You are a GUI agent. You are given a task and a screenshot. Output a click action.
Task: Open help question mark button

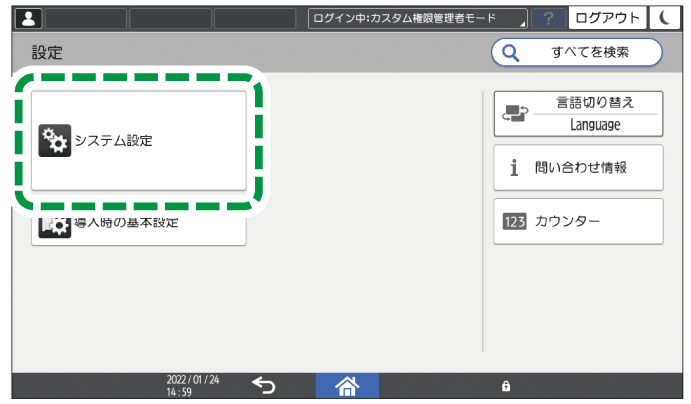(548, 19)
